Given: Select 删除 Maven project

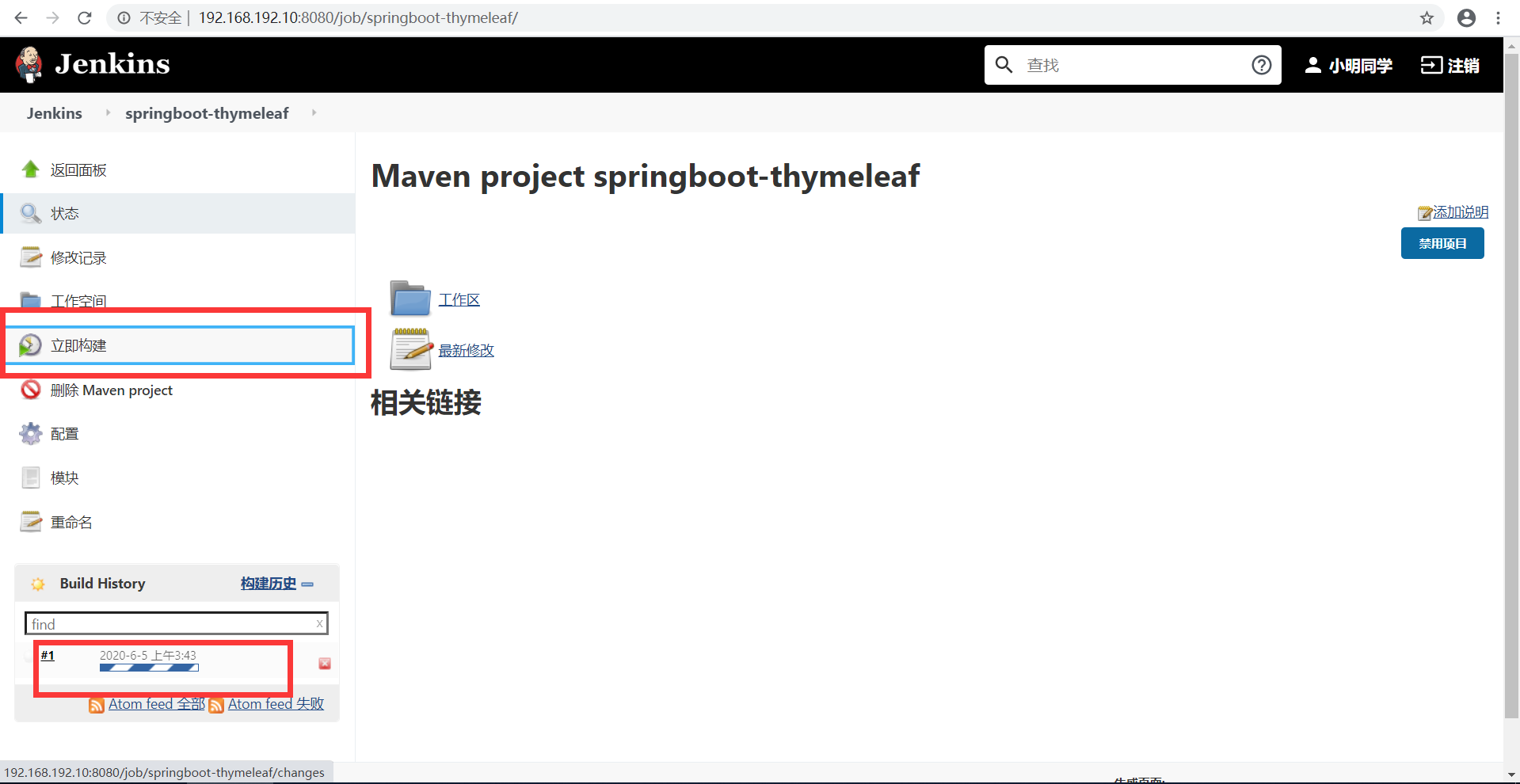Looking at the screenshot, I should point(112,390).
